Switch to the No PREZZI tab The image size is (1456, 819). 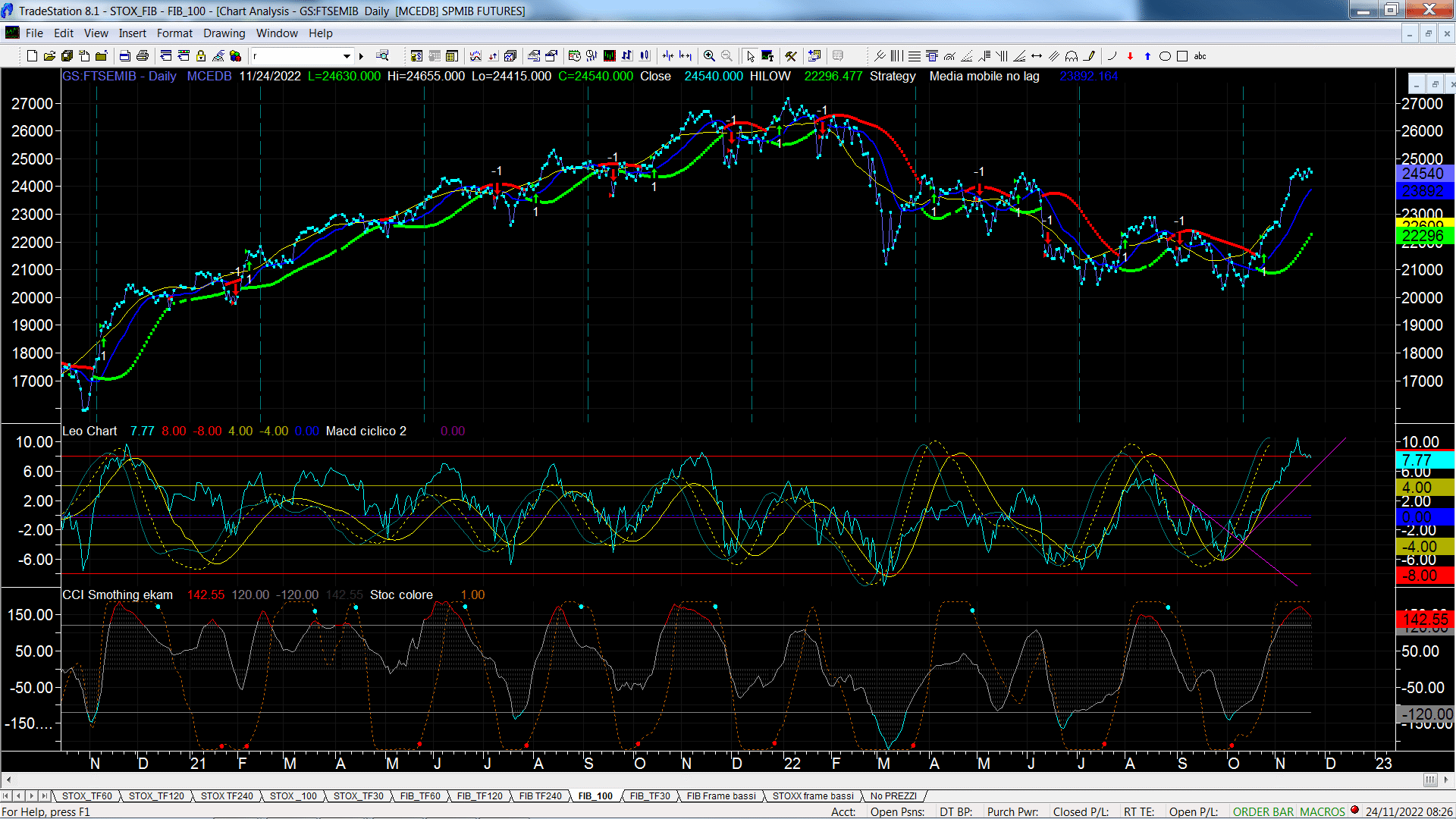click(x=893, y=795)
